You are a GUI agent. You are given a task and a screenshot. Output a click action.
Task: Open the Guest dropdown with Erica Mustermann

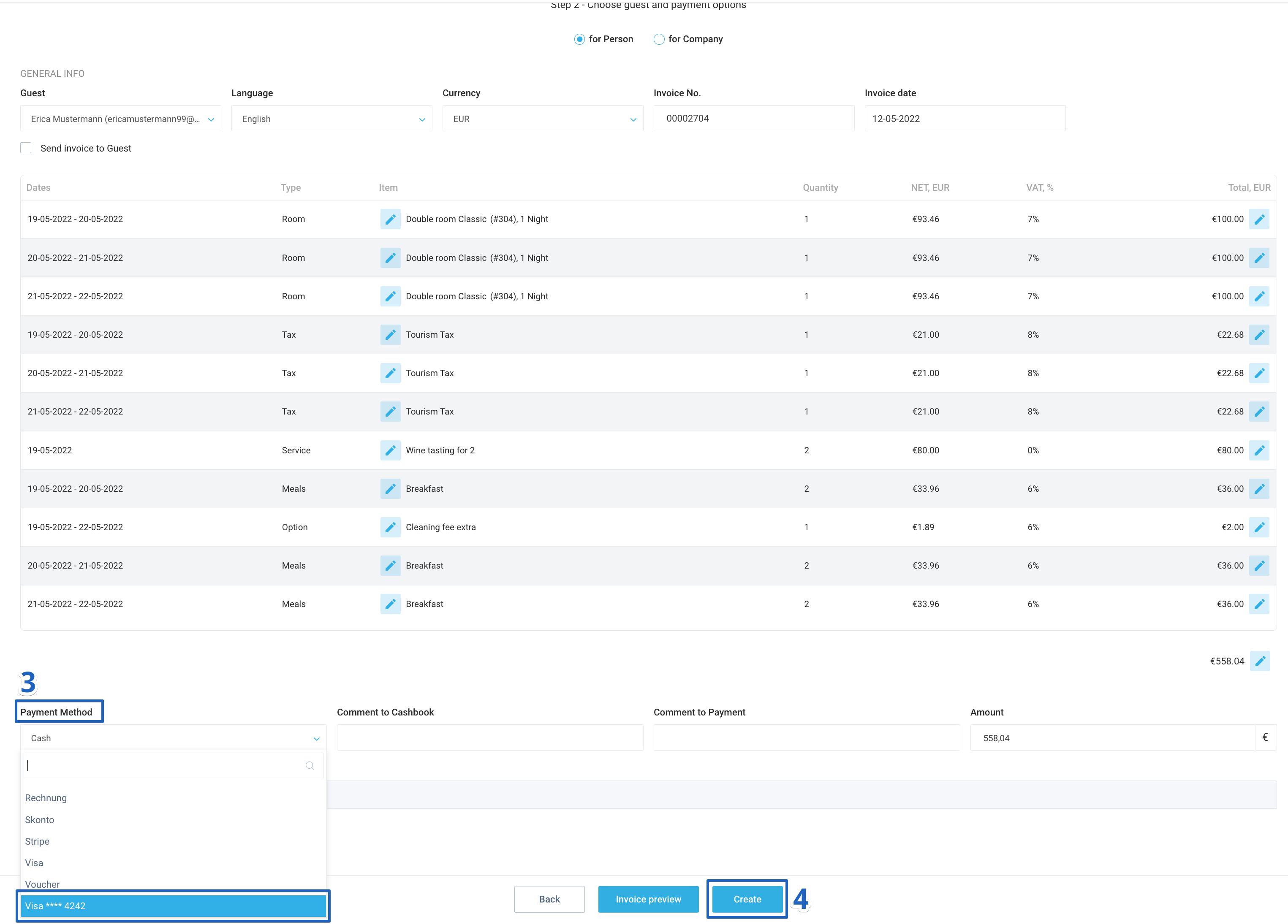[x=120, y=119]
